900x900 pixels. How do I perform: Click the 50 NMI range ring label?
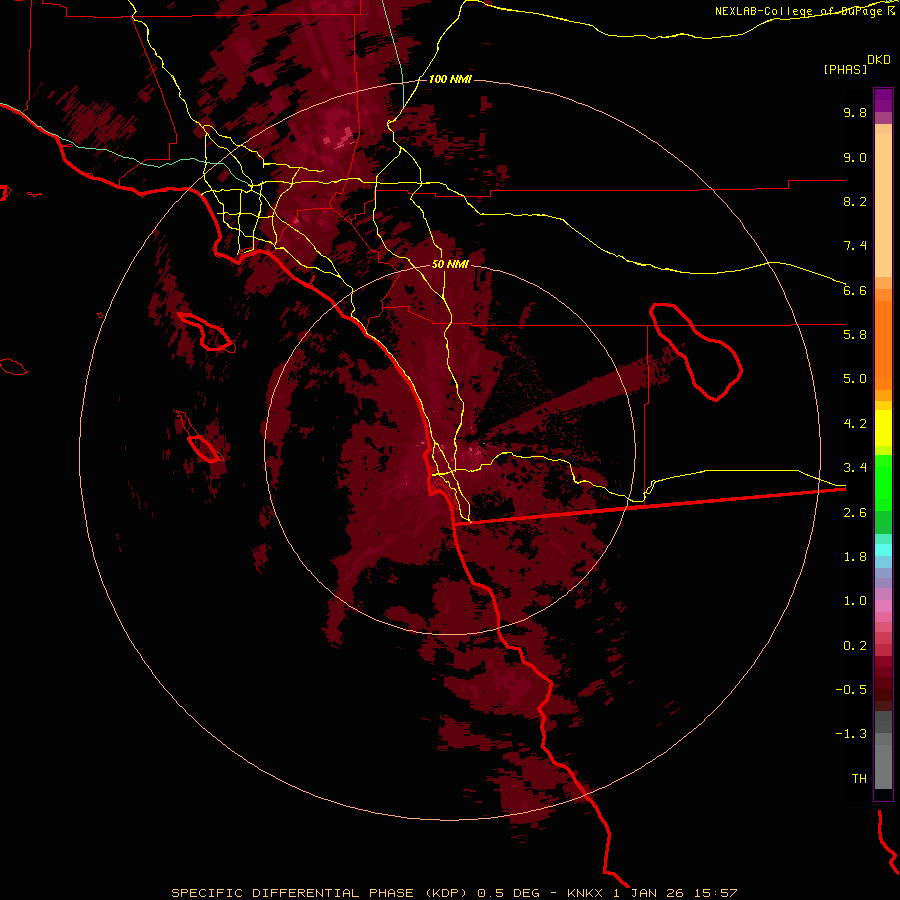tap(450, 264)
